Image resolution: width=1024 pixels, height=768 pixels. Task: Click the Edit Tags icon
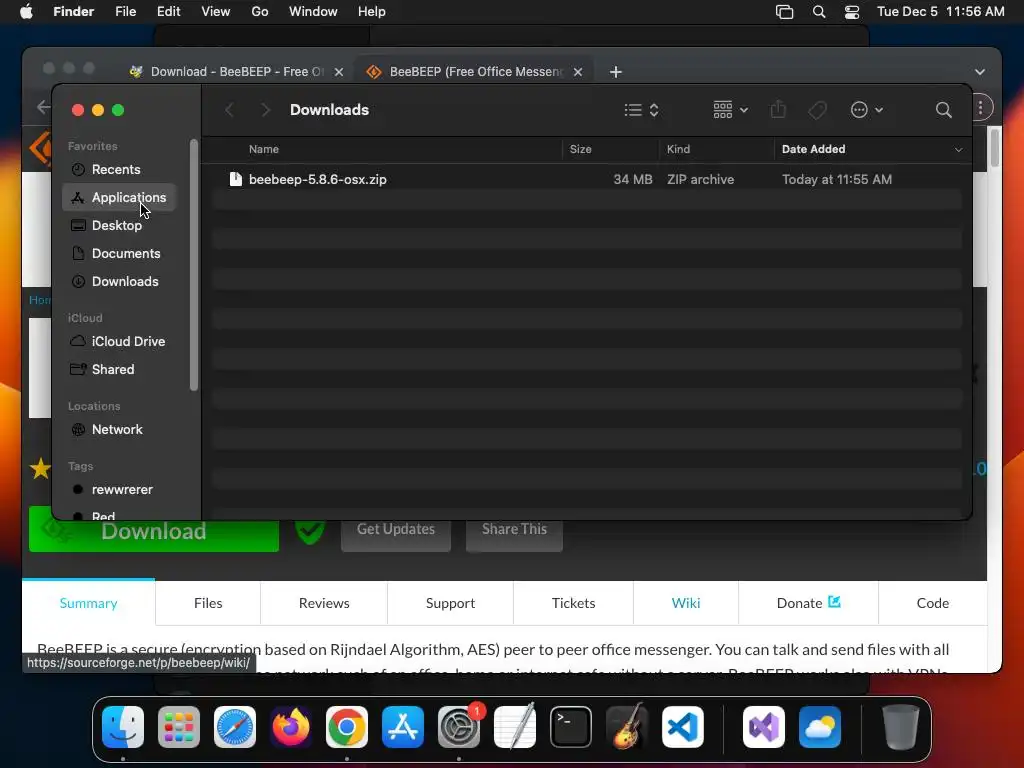click(x=817, y=110)
